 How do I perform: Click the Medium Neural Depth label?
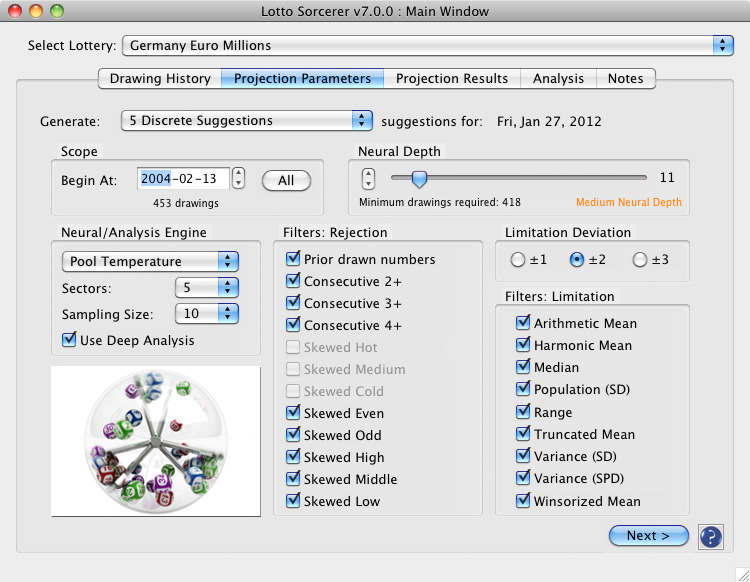click(629, 202)
